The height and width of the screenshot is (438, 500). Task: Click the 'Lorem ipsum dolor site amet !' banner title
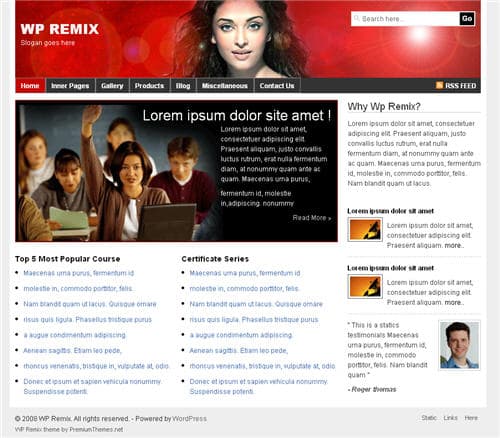(237, 115)
